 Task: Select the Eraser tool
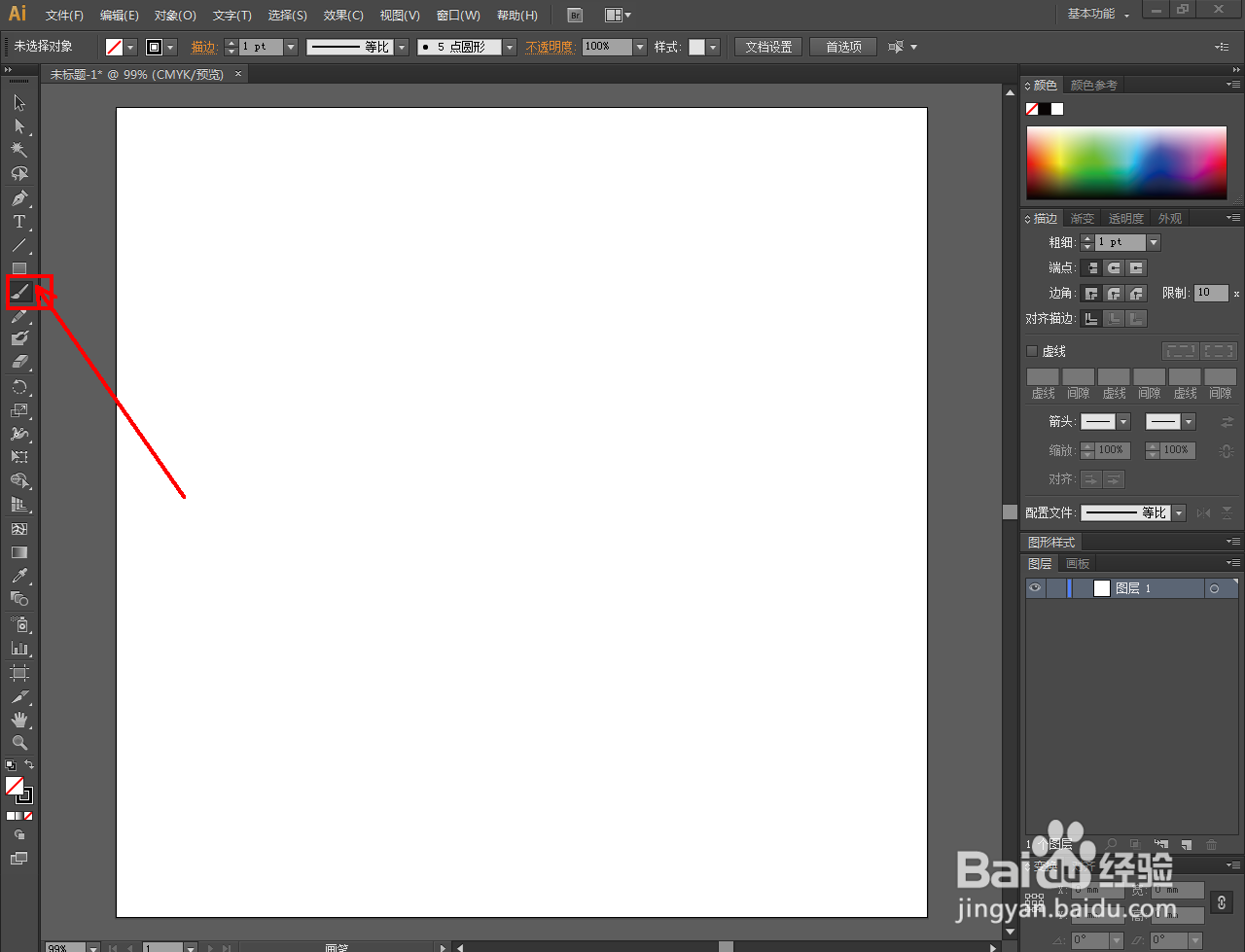click(x=19, y=362)
